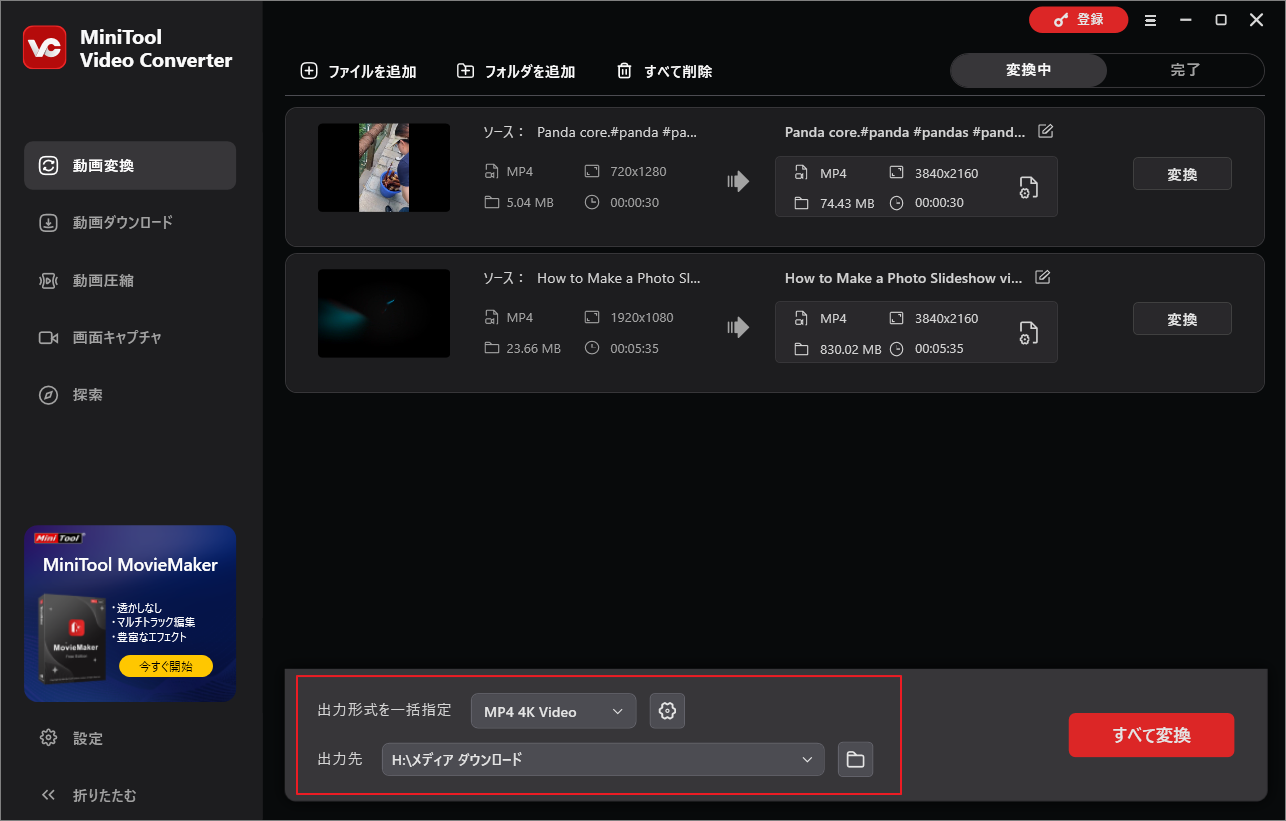Click the 720x1280 source resolution

pyautogui.click(x=638, y=171)
